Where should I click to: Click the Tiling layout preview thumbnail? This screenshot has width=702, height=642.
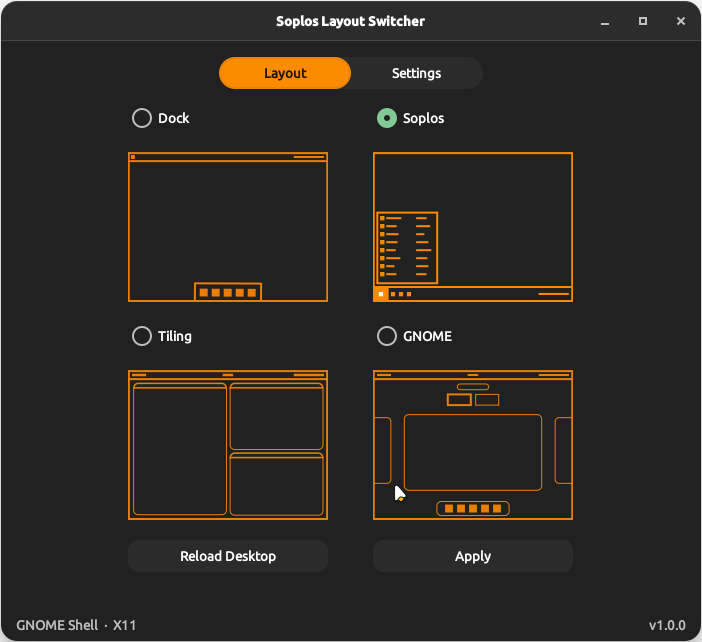[x=228, y=445]
